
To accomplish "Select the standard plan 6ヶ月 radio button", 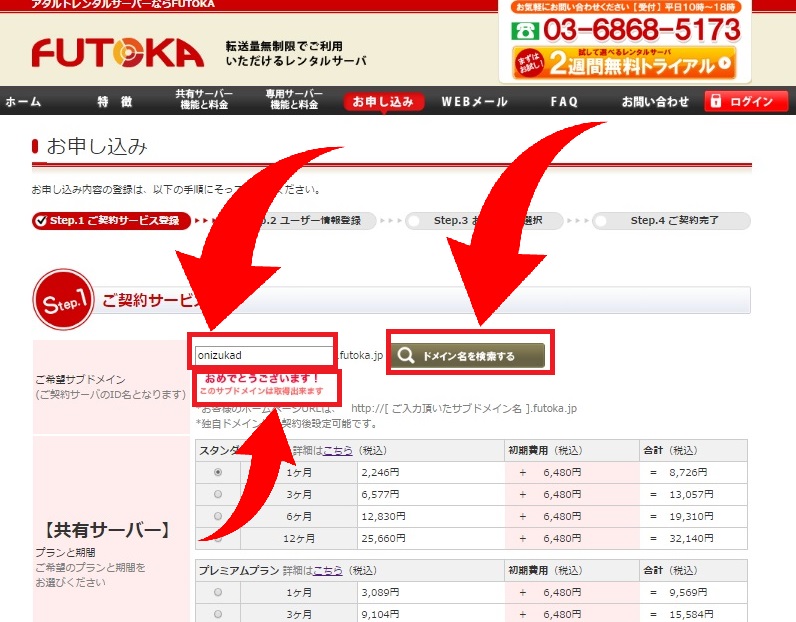I will click(218, 516).
